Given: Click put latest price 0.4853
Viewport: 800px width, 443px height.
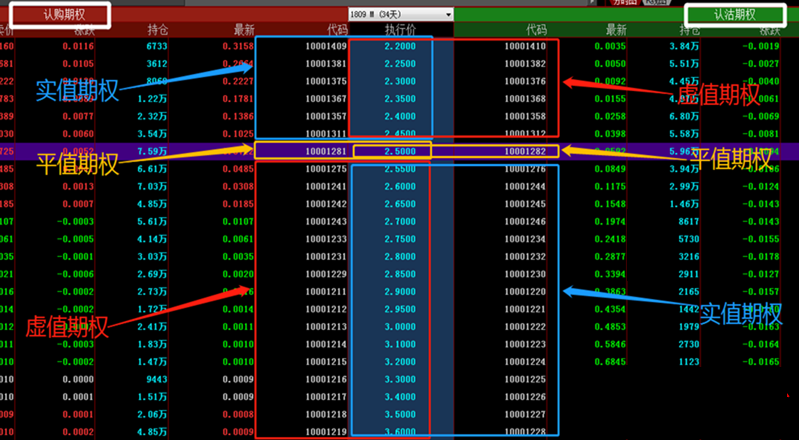Looking at the screenshot, I should pyautogui.click(x=610, y=327).
